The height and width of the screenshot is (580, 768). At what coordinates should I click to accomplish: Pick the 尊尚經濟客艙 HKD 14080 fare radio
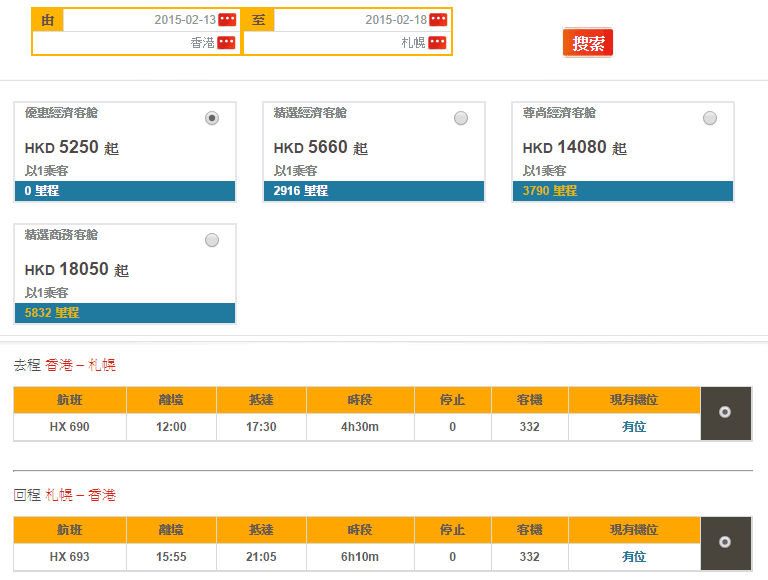(x=710, y=118)
